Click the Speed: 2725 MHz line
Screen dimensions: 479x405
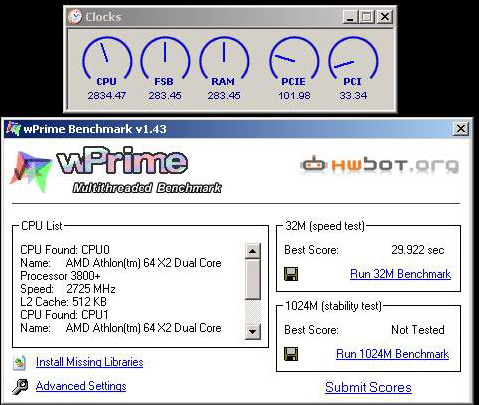(68, 289)
